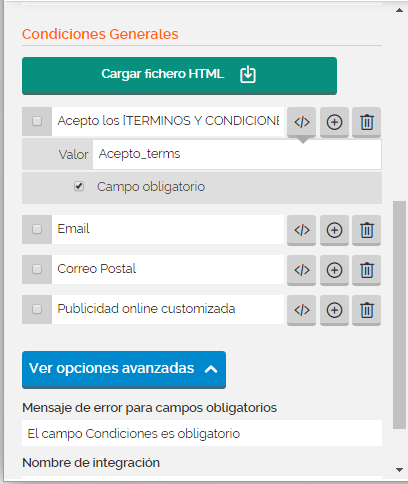The width and height of the screenshot is (408, 484).
Task: Delete the Email row
Action: coord(367,230)
